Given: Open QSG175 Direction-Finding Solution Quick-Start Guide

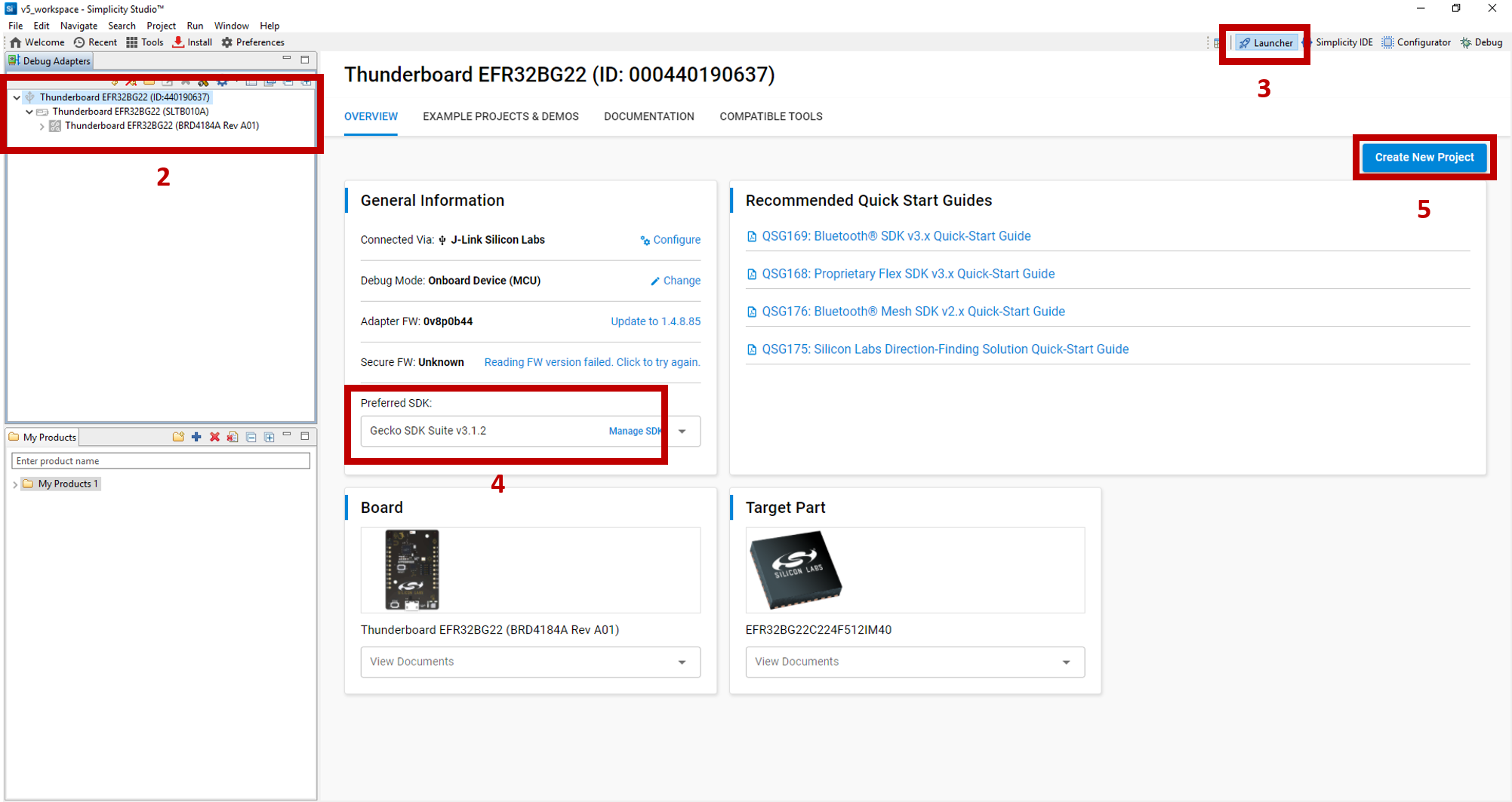Looking at the screenshot, I should [945, 349].
